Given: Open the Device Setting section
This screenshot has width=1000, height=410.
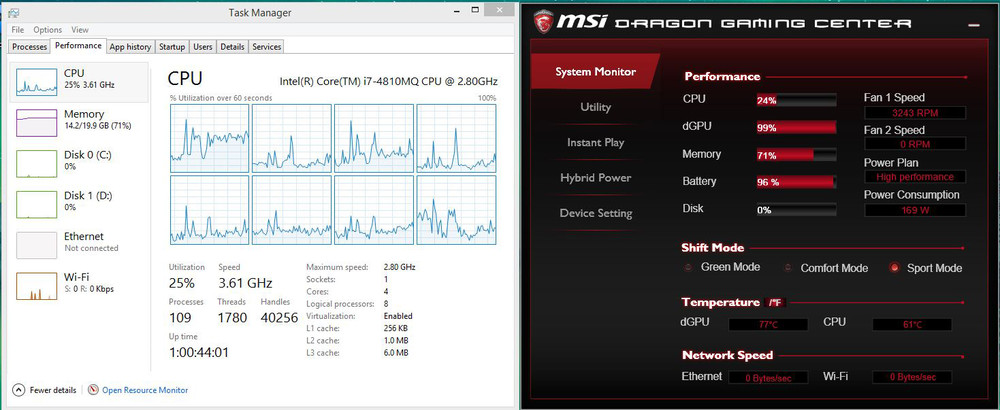Looking at the screenshot, I should point(595,213).
